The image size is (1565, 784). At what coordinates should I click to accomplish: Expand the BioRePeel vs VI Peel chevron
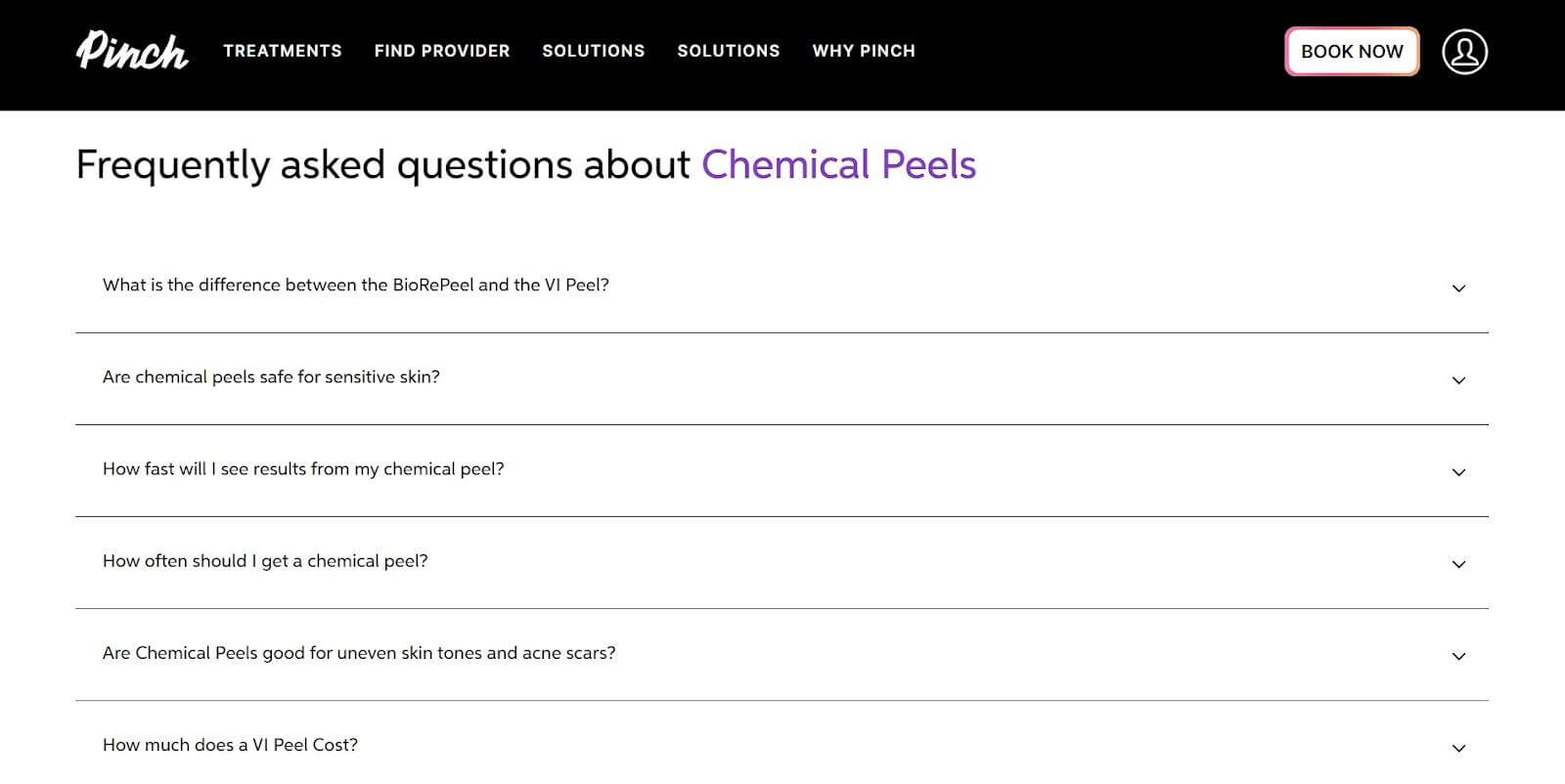1458,288
